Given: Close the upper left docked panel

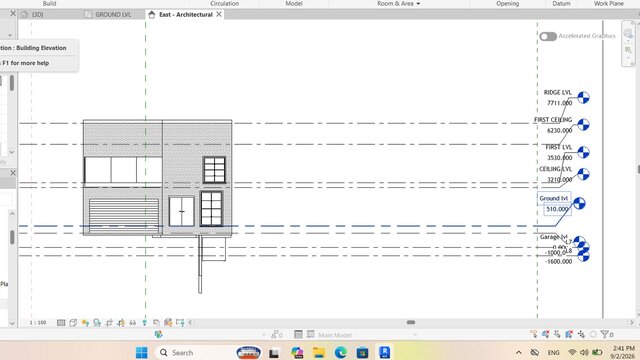Looking at the screenshot, I should click(x=13, y=13).
